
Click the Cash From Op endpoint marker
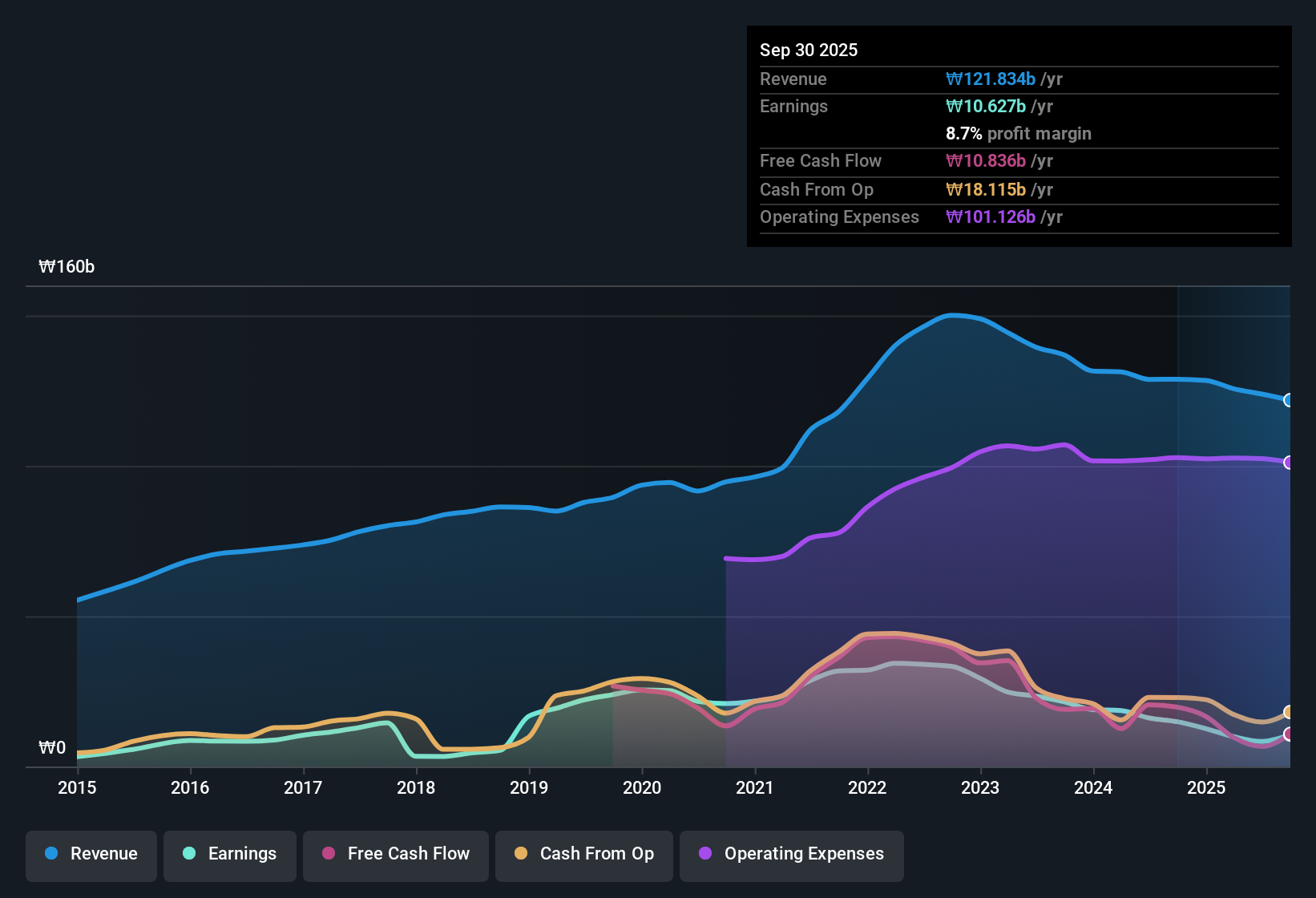[x=1289, y=711]
